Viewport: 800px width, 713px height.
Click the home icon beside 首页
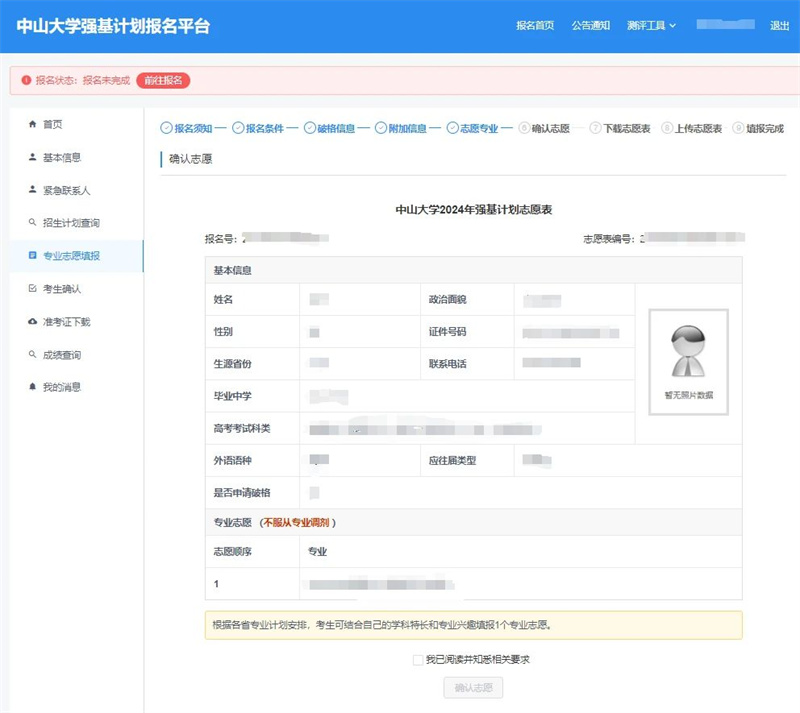coord(33,124)
